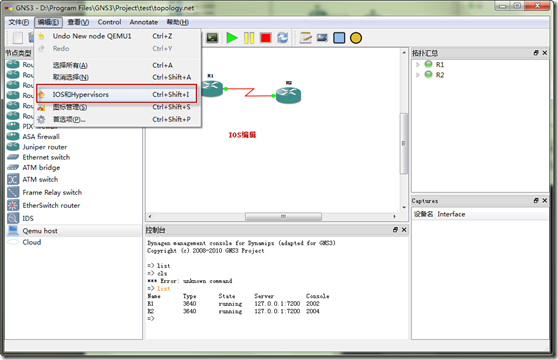Click the R2 router on the canvas
The height and width of the screenshot is (360, 558).
point(288,95)
